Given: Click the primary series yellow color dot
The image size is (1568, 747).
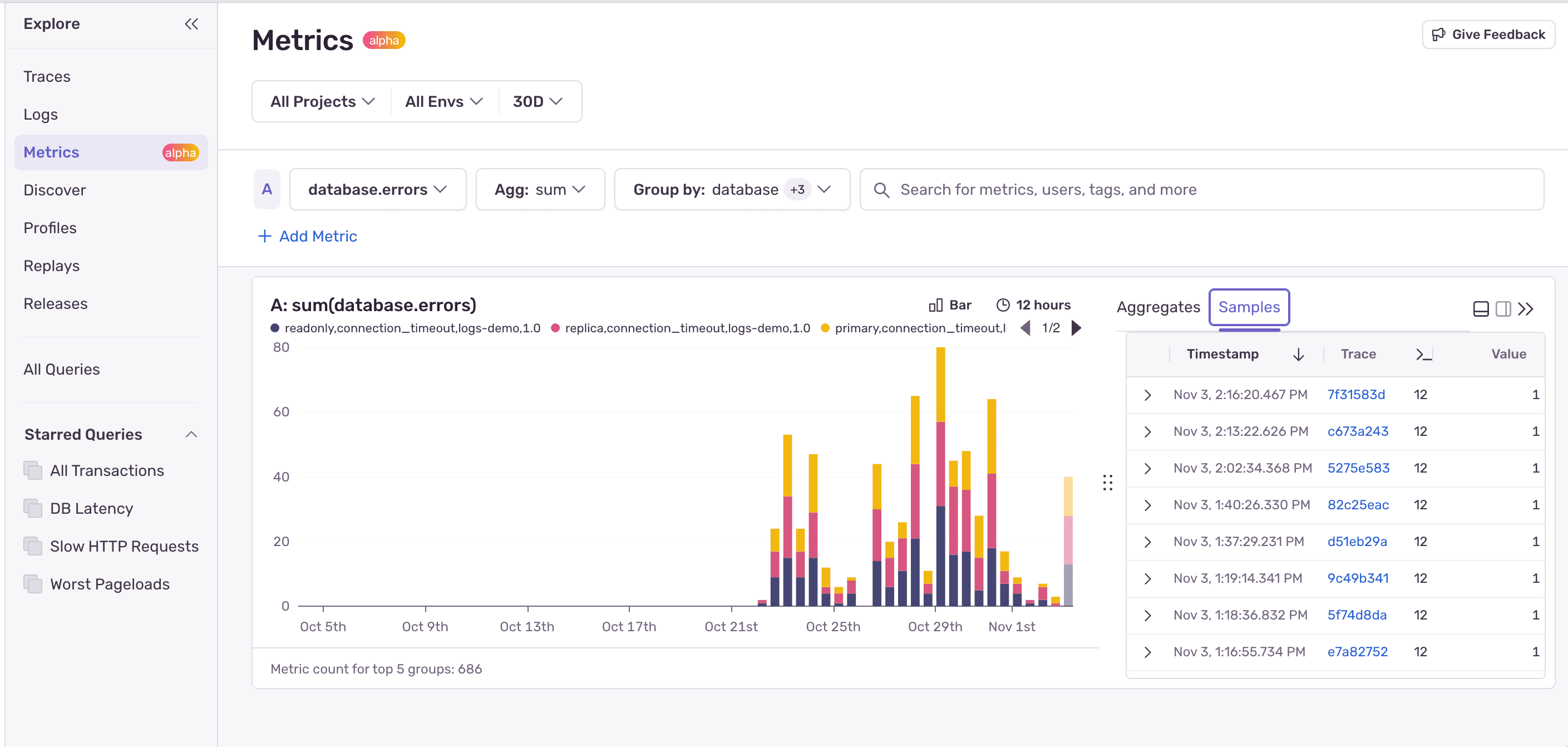Looking at the screenshot, I should 825,327.
